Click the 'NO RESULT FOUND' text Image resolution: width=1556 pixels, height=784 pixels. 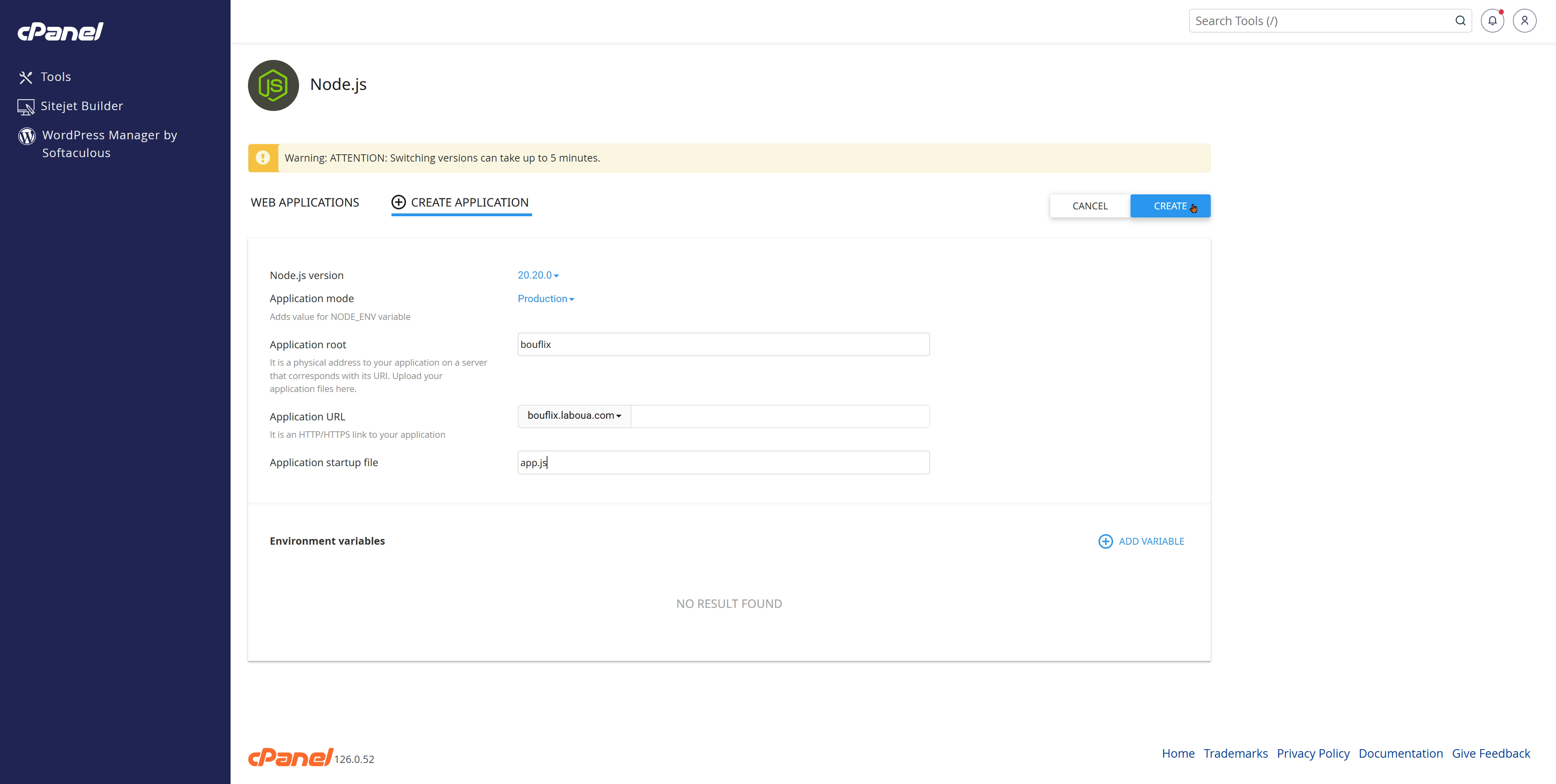[x=729, y=604]
